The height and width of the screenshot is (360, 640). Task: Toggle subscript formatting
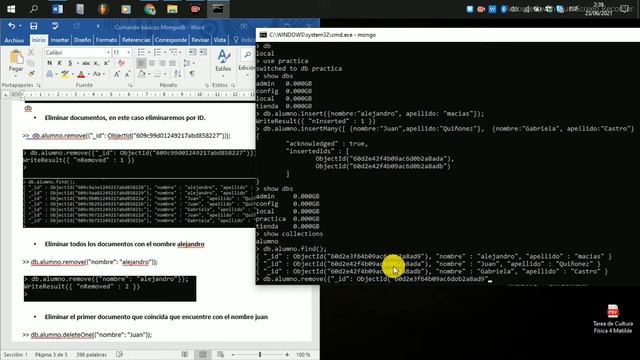96,63
